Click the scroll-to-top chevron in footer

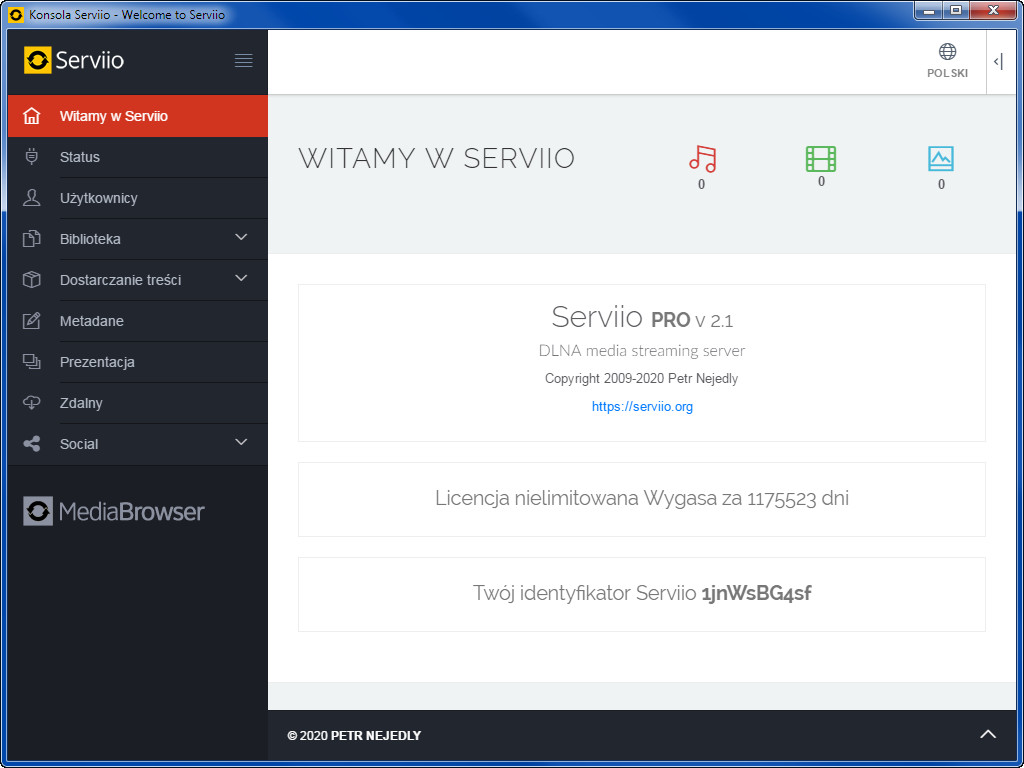tap(988, 735)
